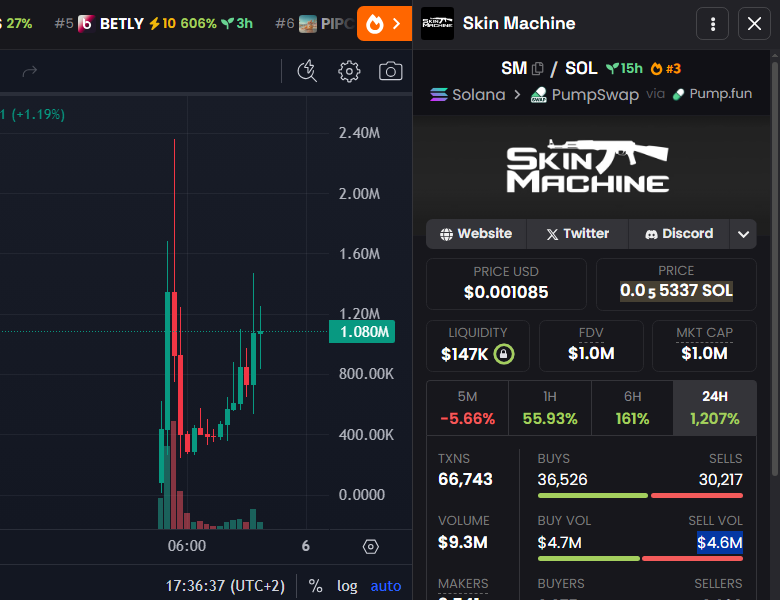Click the right panel vertical scrollbar
Image resolution: width=780 pixels, height=600 pixels.
coord(775,269)
